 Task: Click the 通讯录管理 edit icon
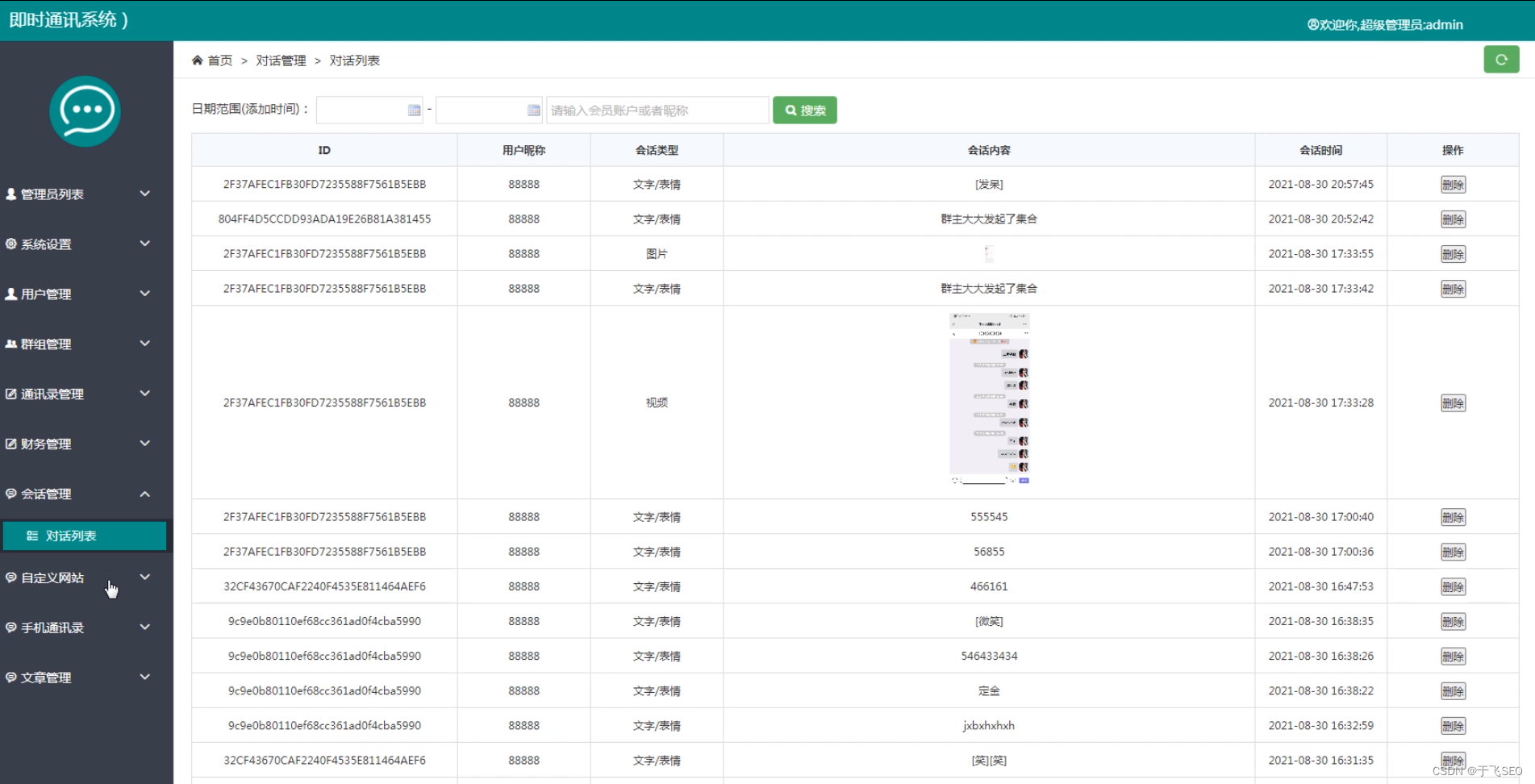[x=11, y=394]
